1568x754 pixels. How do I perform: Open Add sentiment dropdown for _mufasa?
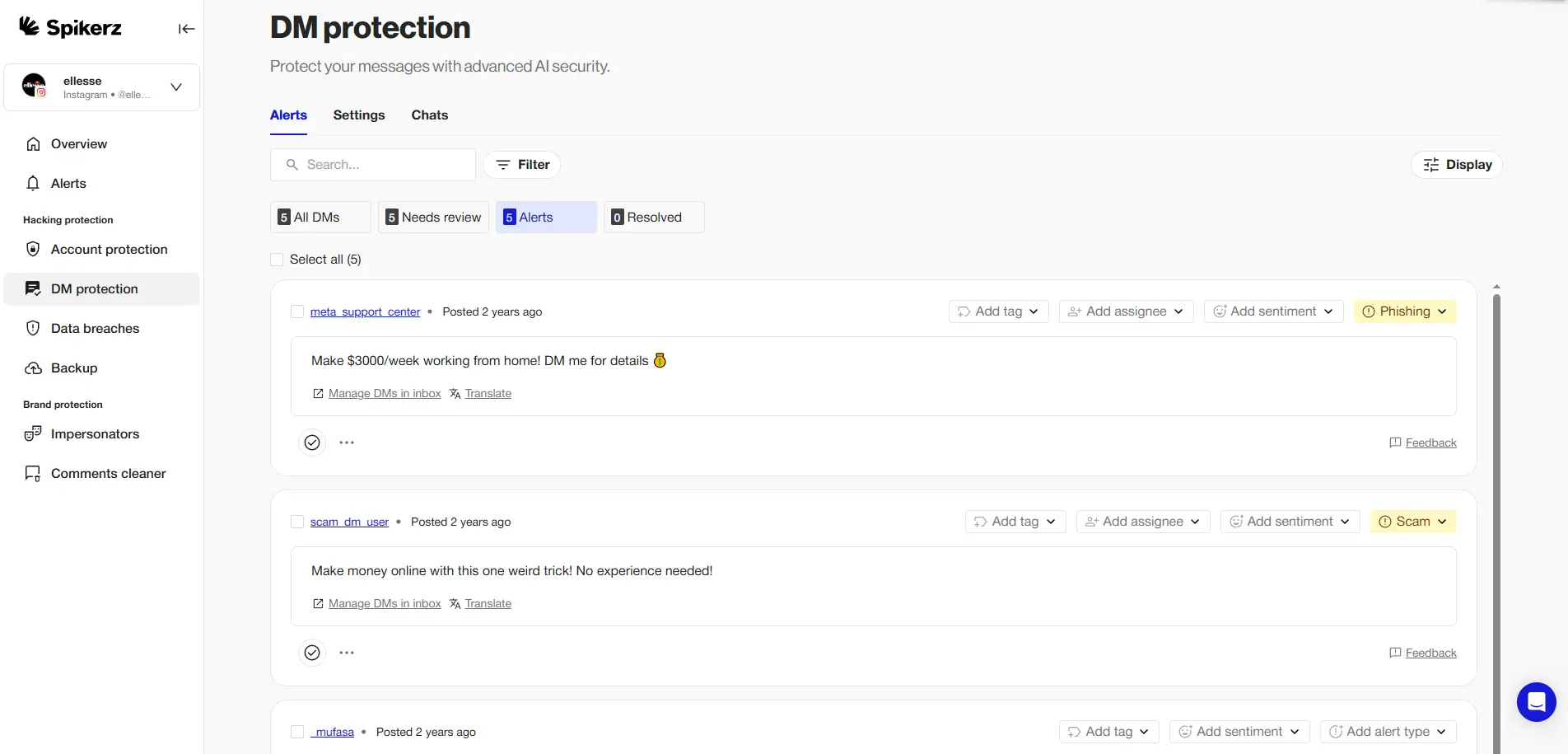pos(1239,732)
